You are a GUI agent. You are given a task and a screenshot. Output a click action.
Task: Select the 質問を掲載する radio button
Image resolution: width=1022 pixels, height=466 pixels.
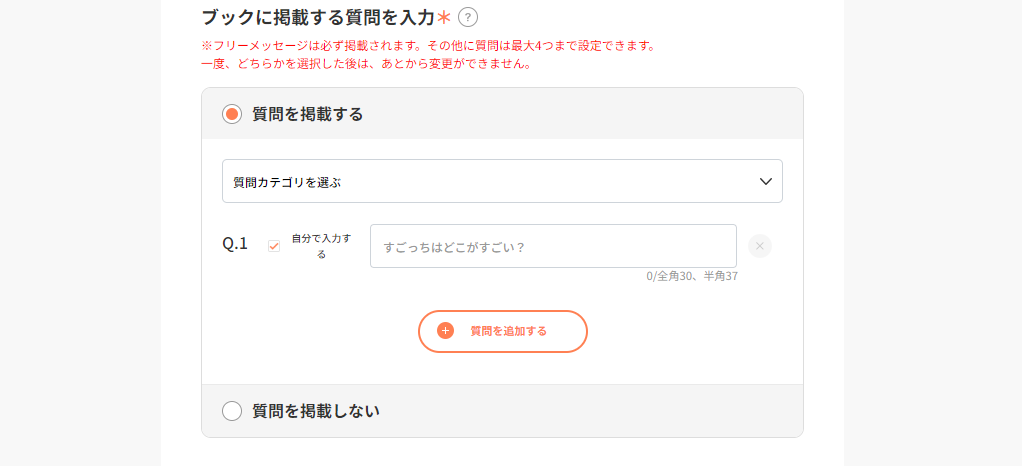click(232, 114)
